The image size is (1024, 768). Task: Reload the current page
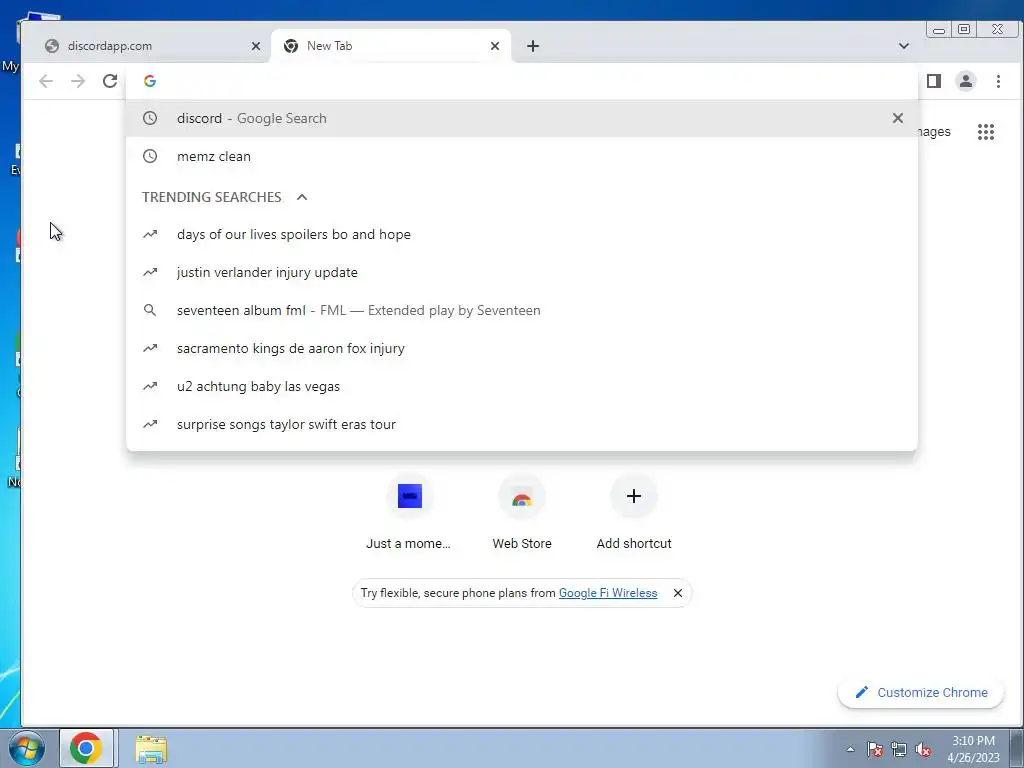[x=110, y=81]
